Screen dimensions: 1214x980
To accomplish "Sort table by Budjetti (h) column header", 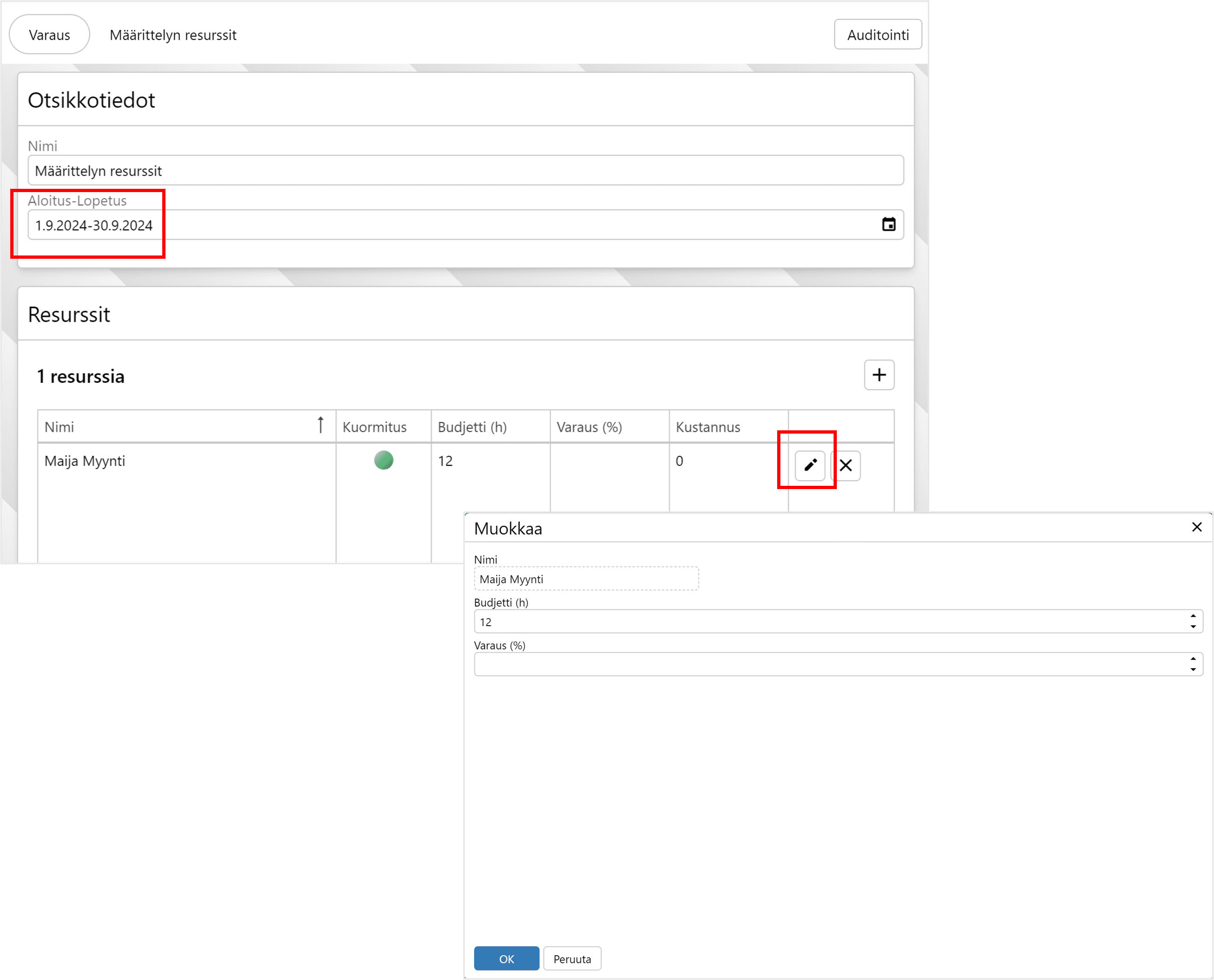I will (472, 428).
